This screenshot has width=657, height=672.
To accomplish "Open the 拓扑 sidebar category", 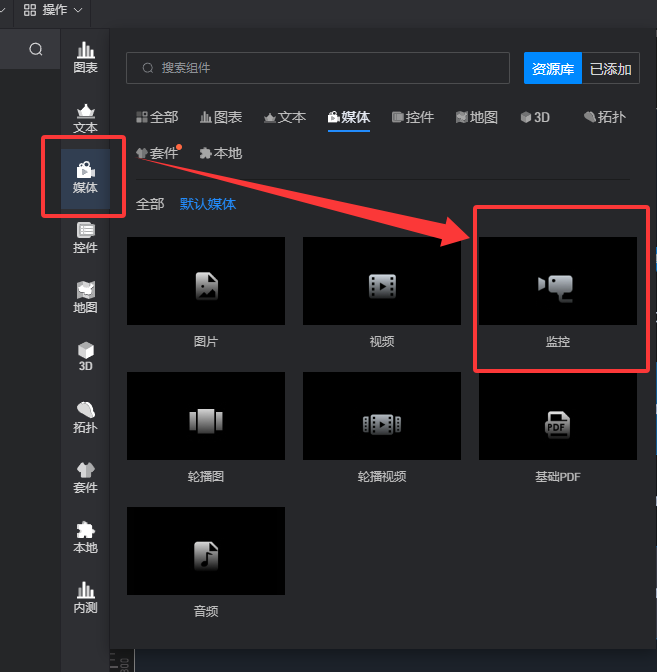I will [85, 417].
